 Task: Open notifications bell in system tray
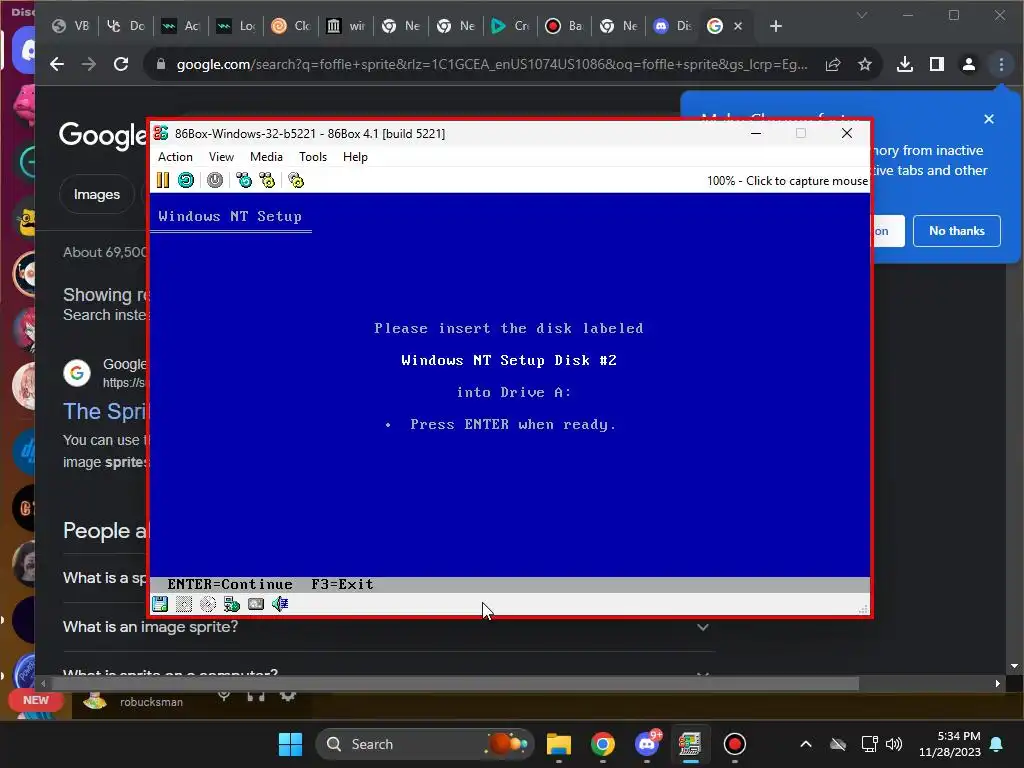997,744
